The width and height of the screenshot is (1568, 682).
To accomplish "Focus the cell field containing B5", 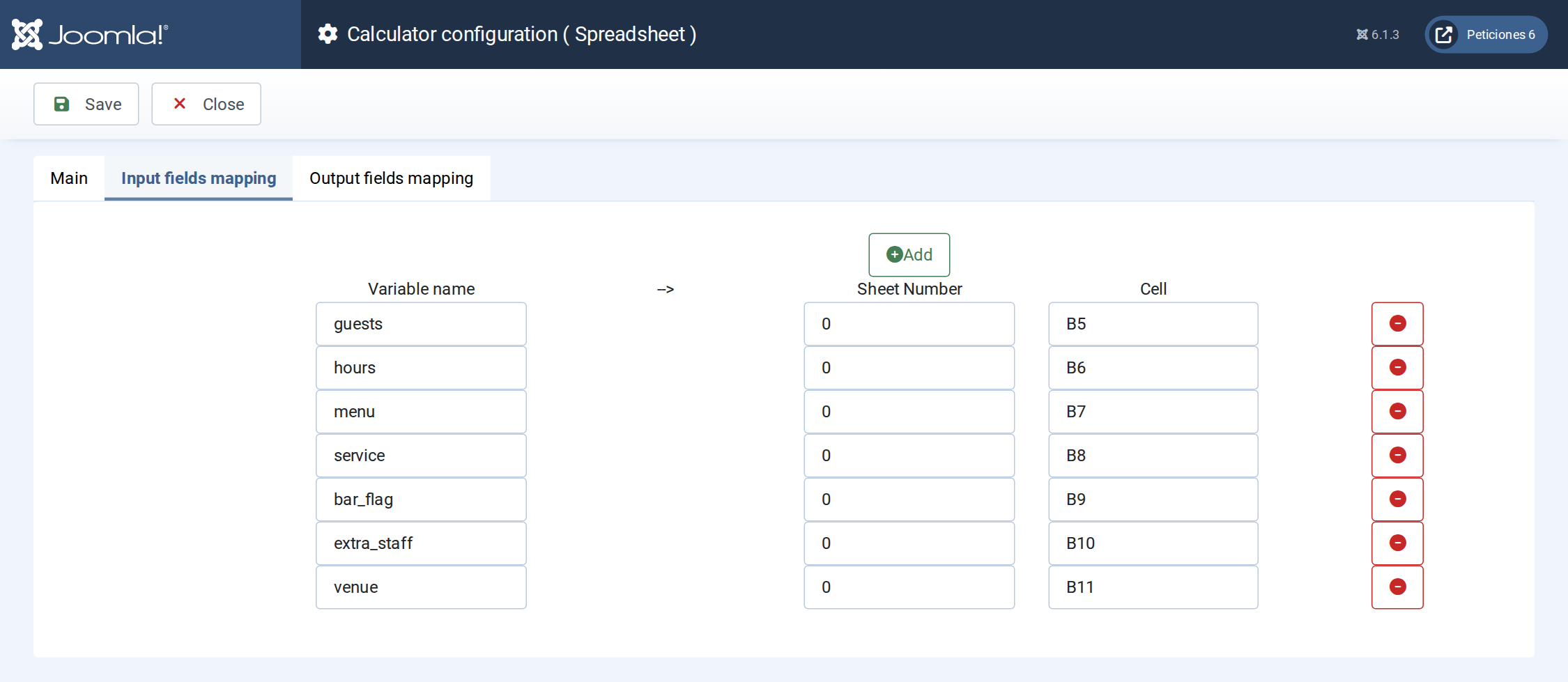I will tap(1153, 324).
